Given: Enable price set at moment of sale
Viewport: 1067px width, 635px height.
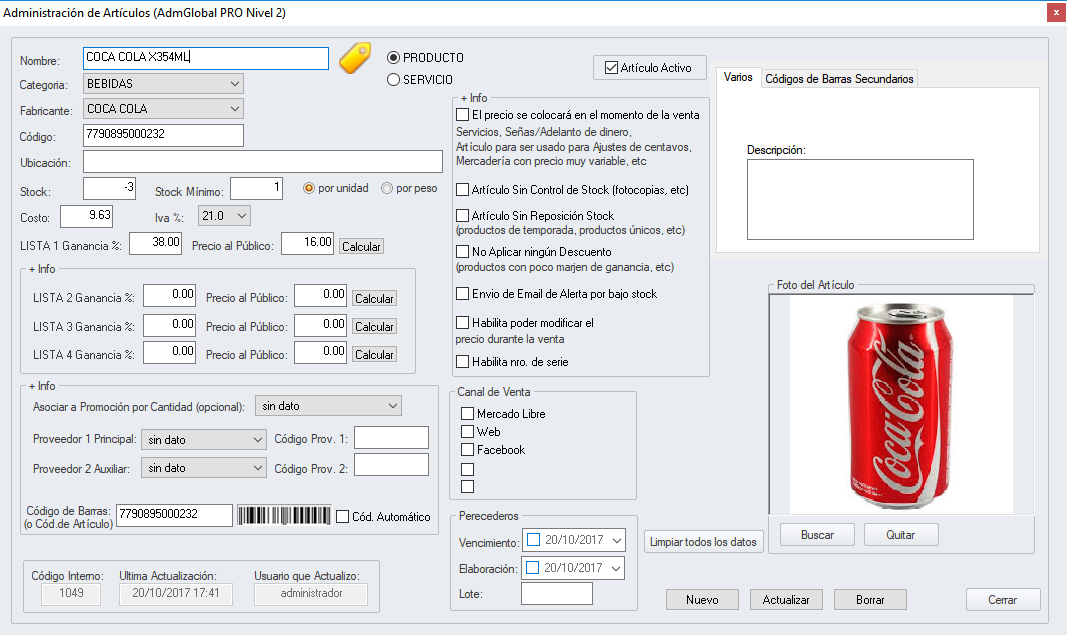Looking at the screenshot, I should click(463, 114).
